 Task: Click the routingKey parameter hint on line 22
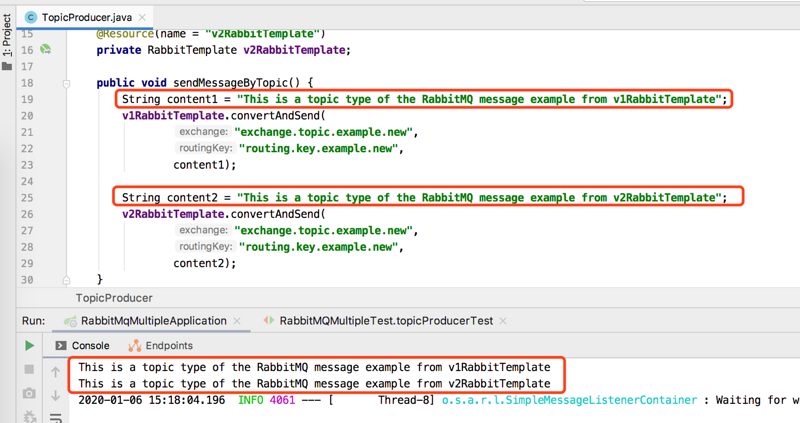205,148
